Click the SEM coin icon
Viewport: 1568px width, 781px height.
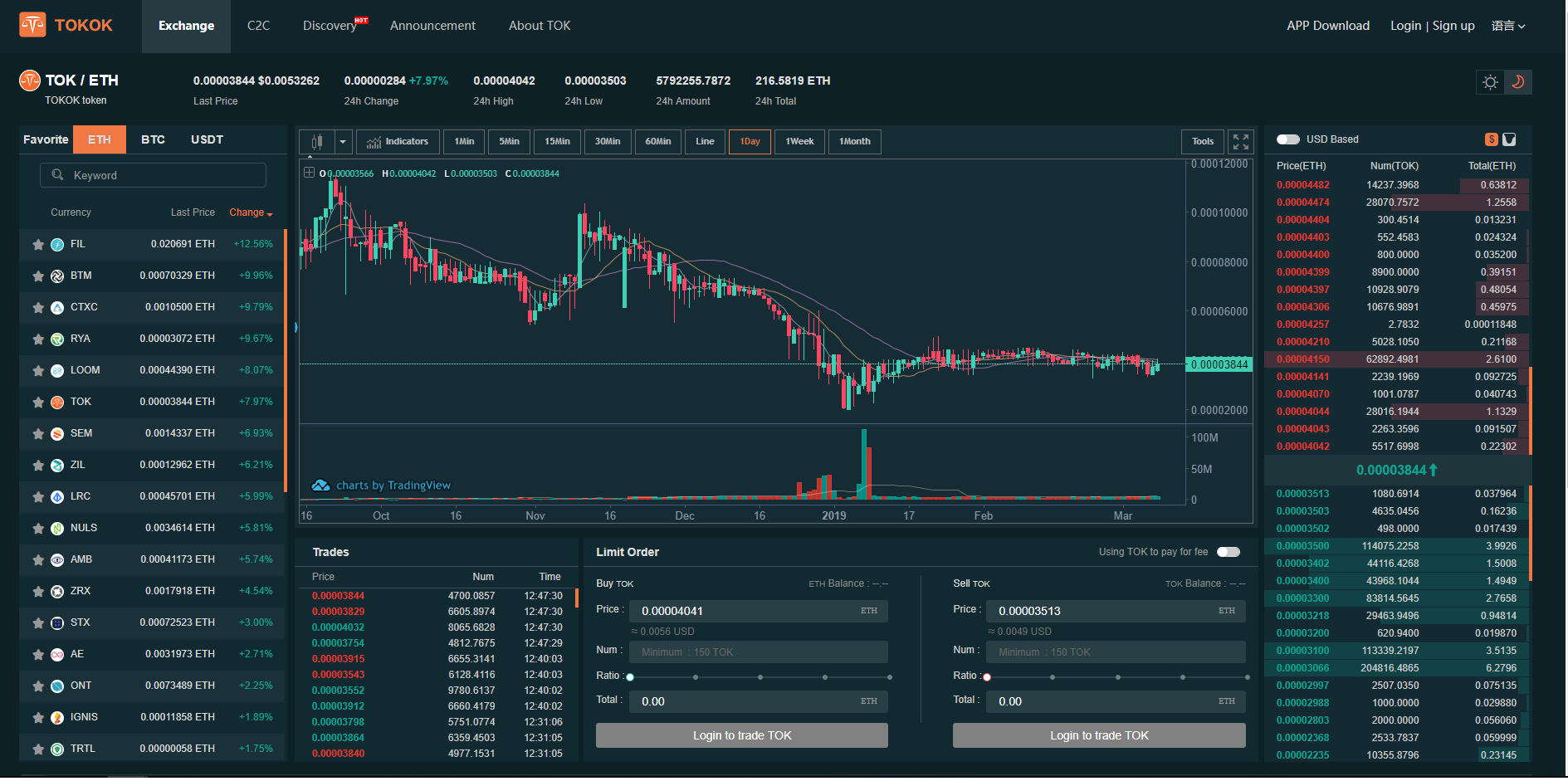(x=57, y=434)
